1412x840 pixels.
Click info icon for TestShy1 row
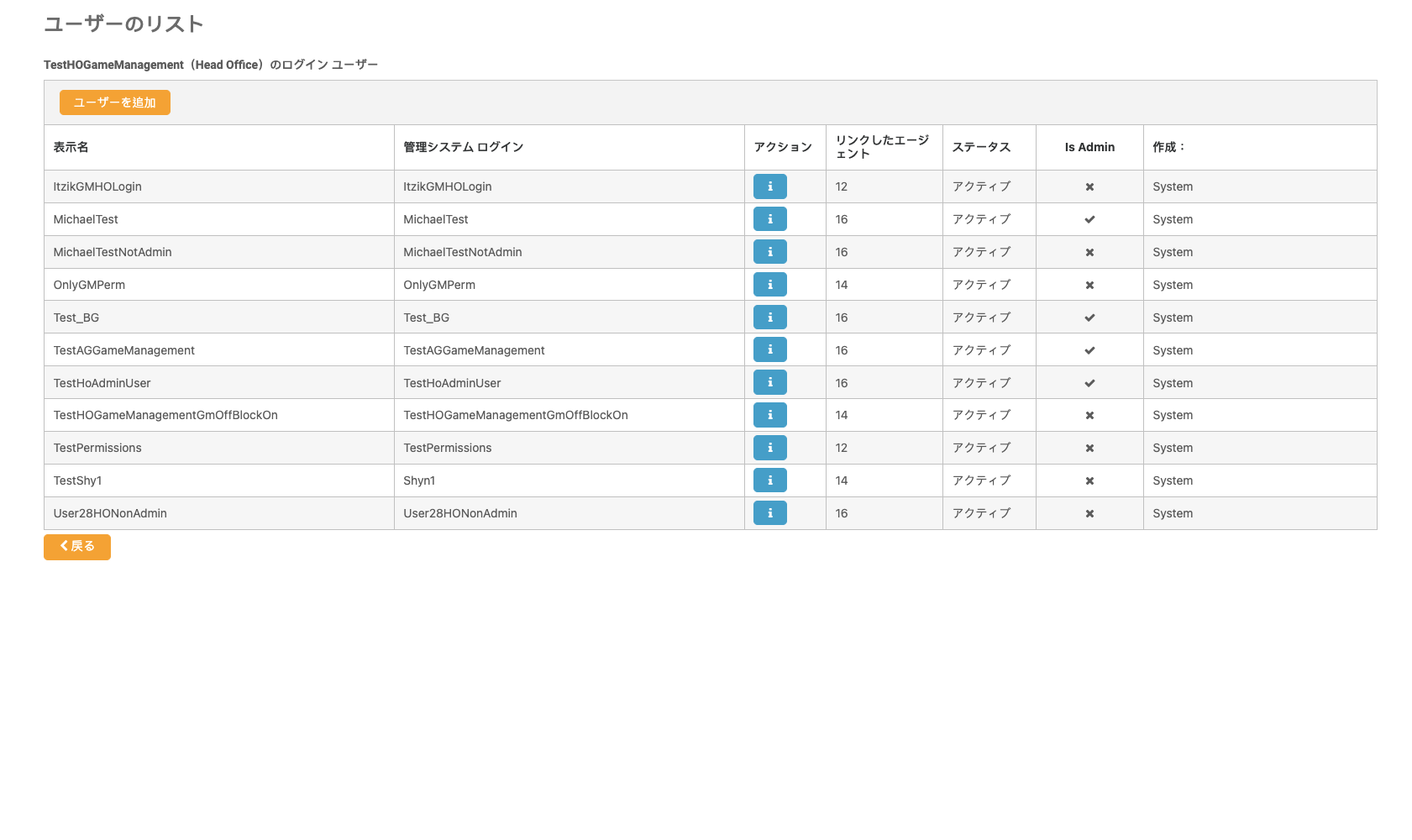pos(769,480)
